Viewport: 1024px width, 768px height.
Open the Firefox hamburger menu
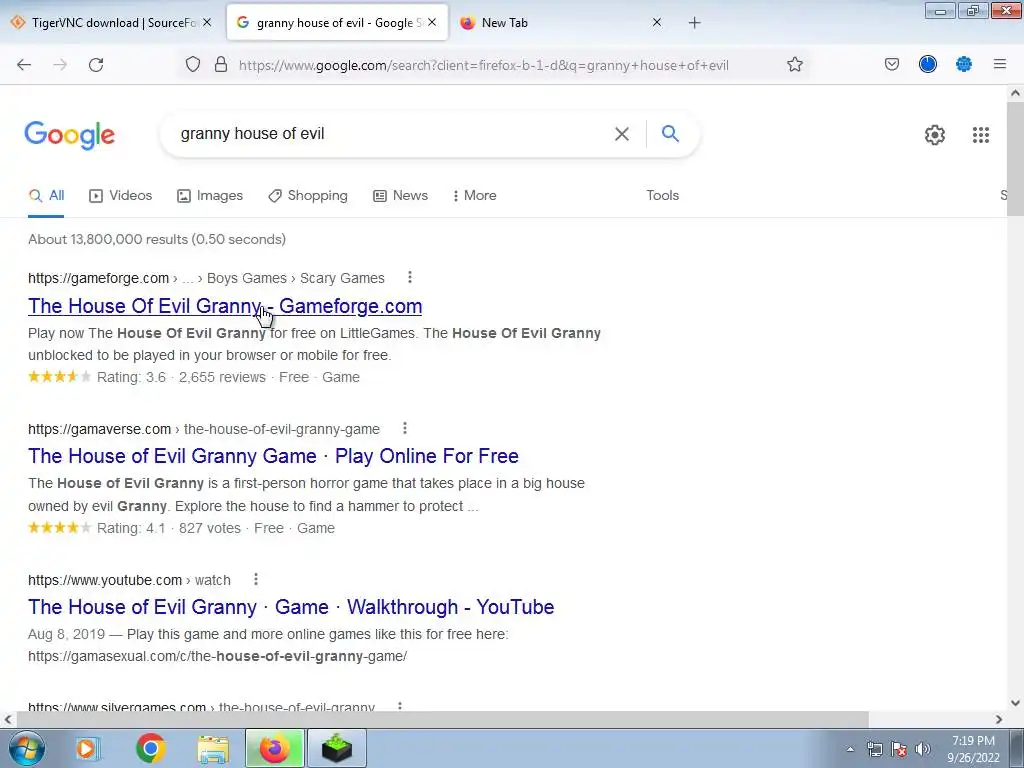(x=1000, y=64)
